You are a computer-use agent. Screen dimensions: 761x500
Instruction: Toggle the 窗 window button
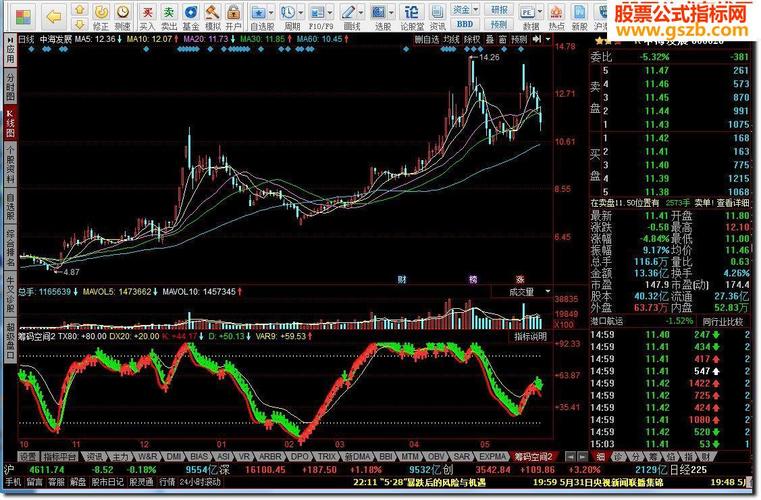(503, 39)
